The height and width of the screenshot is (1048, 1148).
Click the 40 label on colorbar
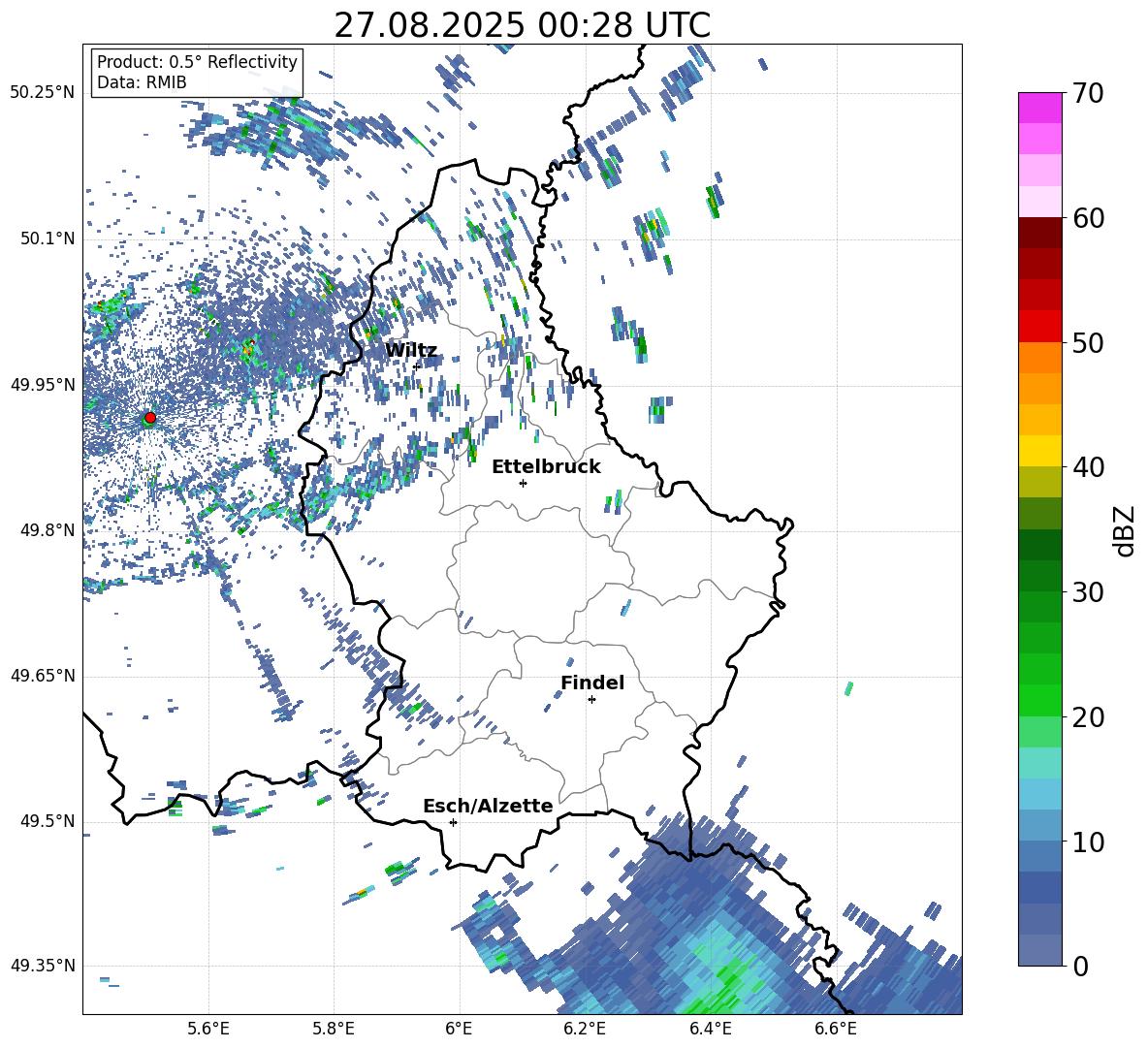tap(1088, 467)
